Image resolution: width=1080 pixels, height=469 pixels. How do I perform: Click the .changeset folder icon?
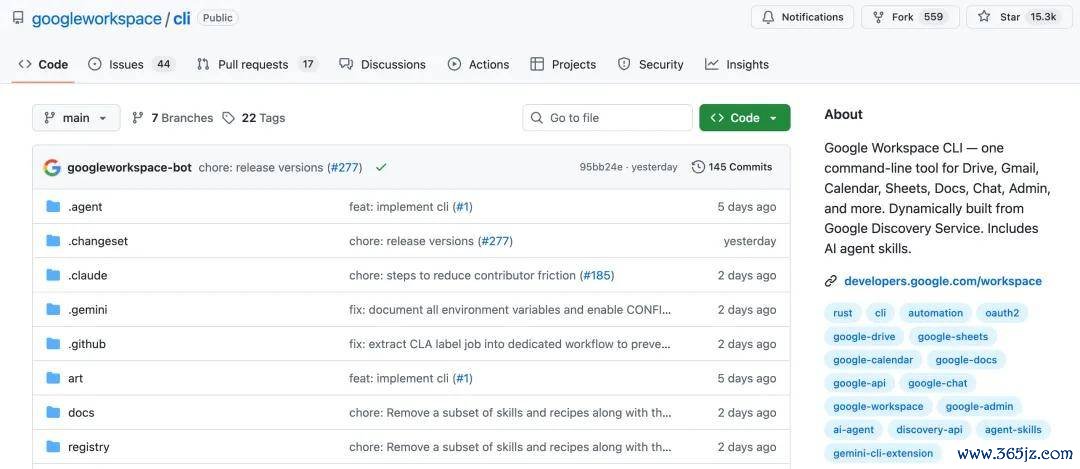click(53, 241)
